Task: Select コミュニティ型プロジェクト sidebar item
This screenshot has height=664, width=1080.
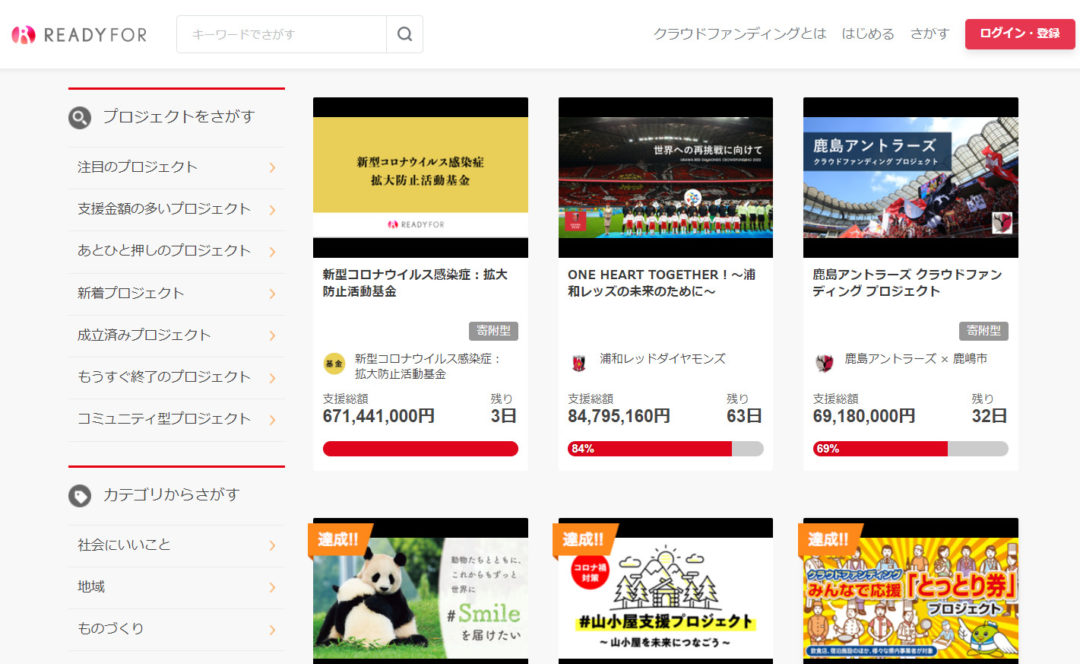Action: pyautogui.click(x=176, y=419)
